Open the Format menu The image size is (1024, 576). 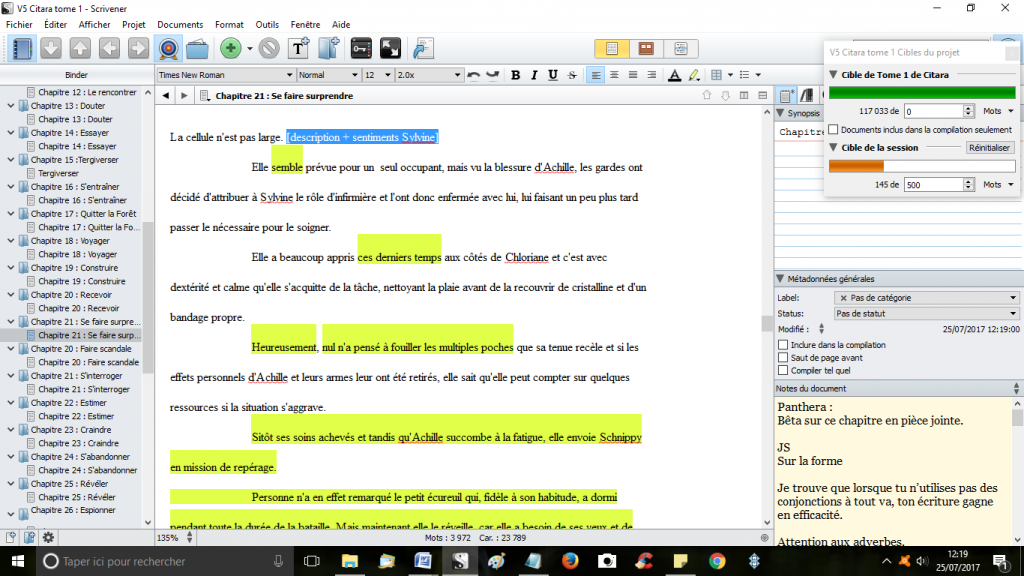tap(229, 24)
